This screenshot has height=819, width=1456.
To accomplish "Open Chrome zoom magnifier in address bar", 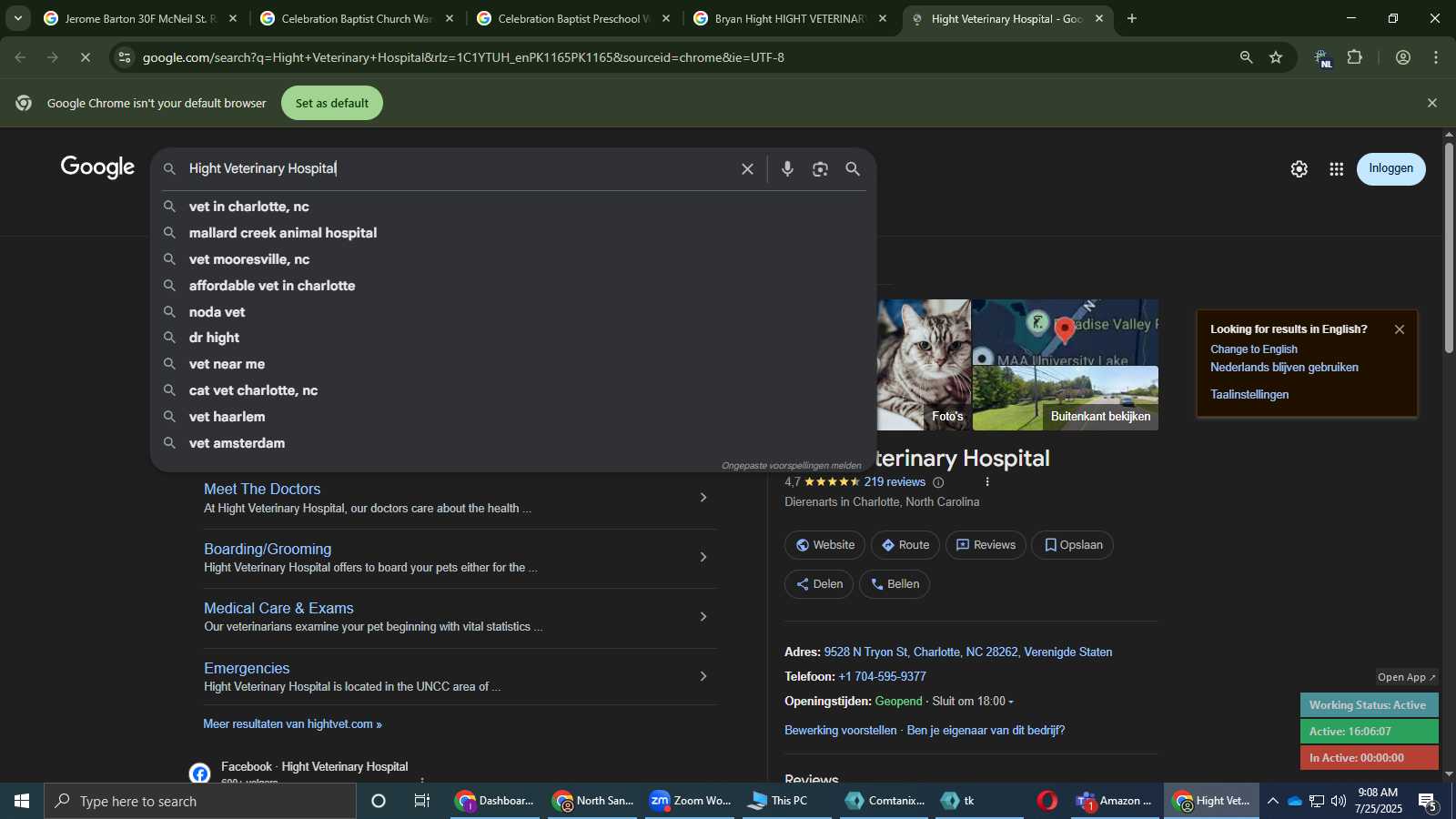I will coord(1246,57).
